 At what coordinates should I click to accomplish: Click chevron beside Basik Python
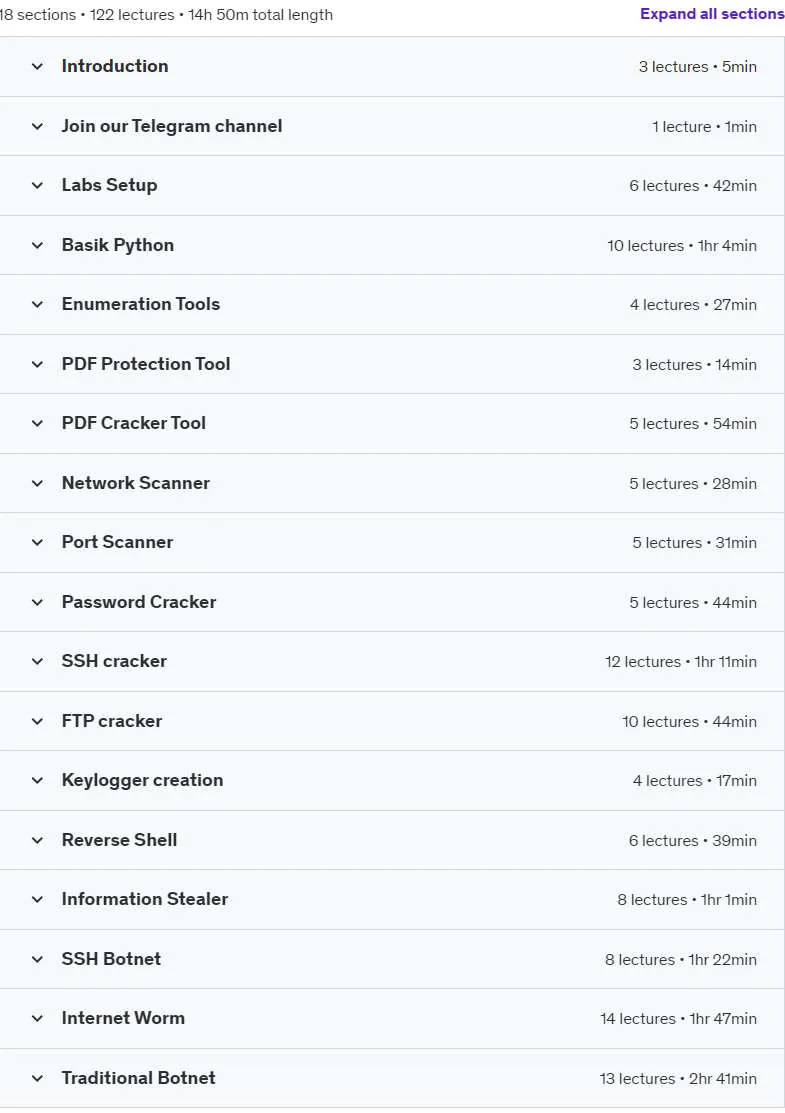click(x=38, y=246)
